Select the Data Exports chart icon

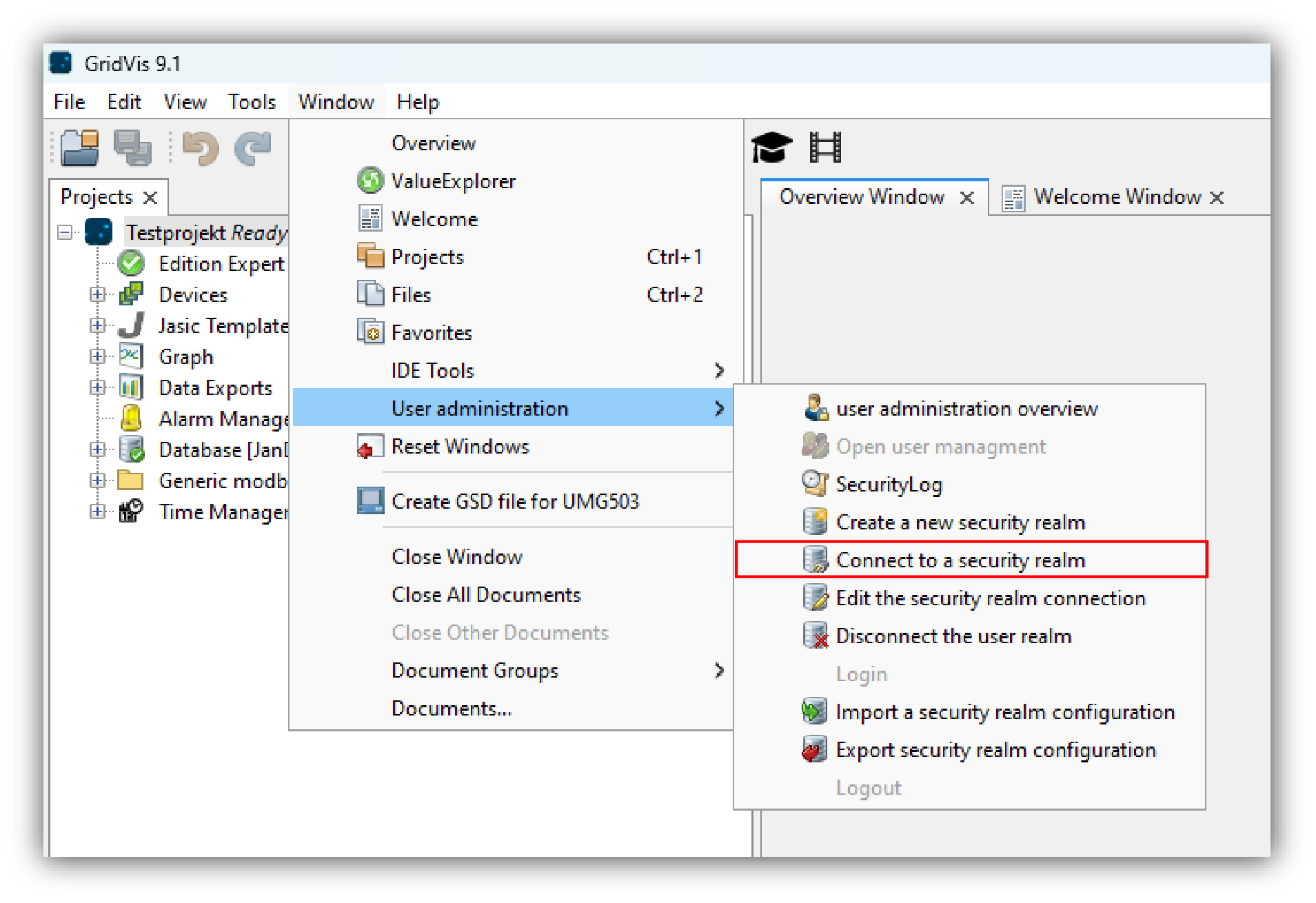pos(131,387)
